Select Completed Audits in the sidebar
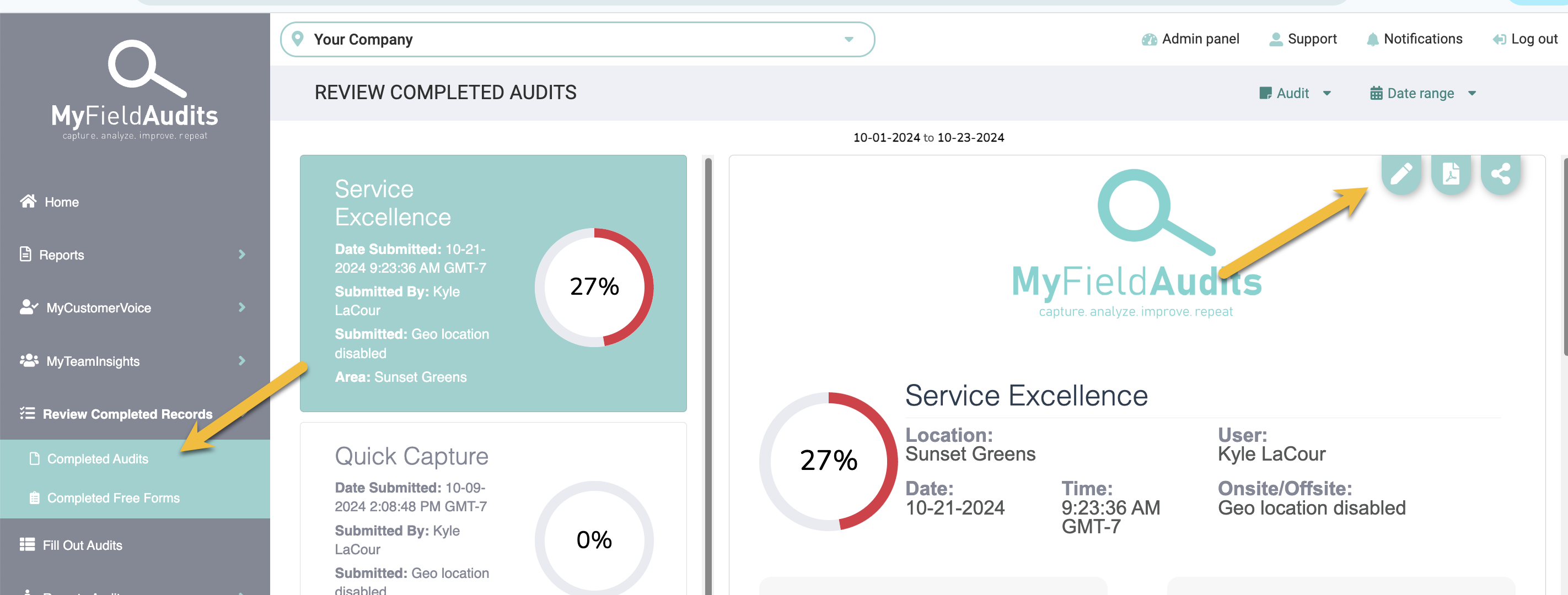The height and width of the screenshot is (595, 1568). 98,458
